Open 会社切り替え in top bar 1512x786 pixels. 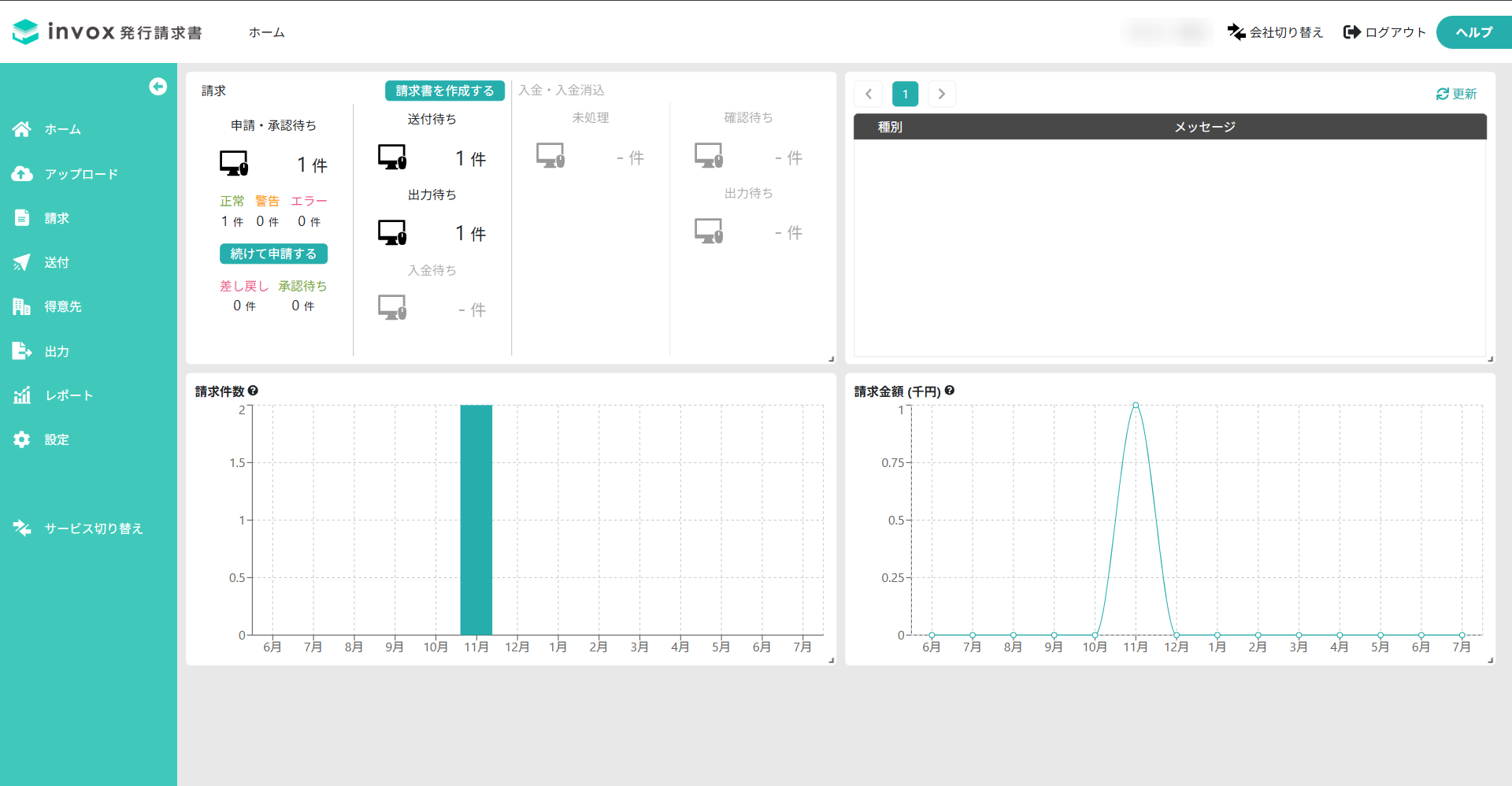(1276, 32)
